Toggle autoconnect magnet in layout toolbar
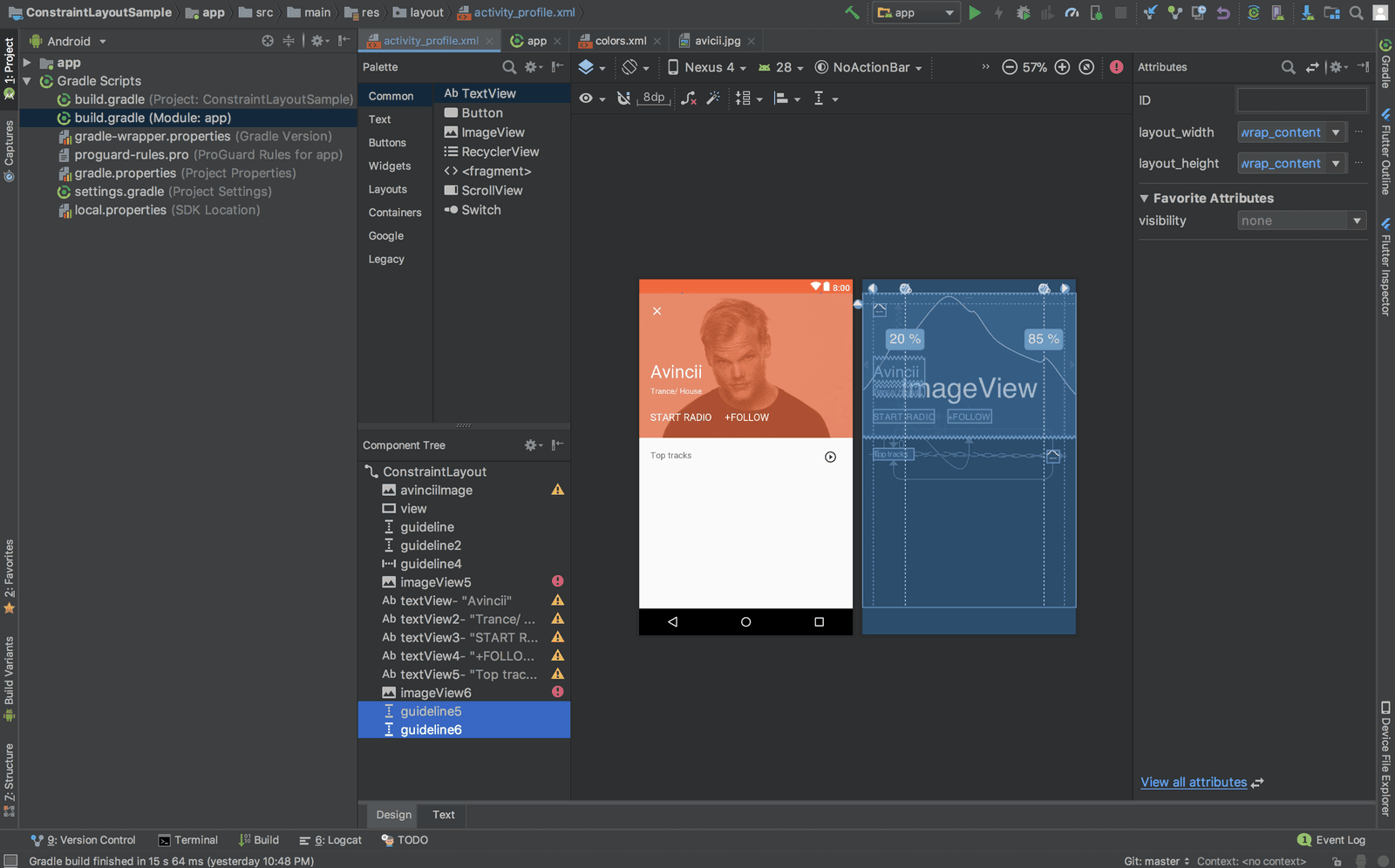1395x868 pixels. pyautogui.click(x=623, y=98)
